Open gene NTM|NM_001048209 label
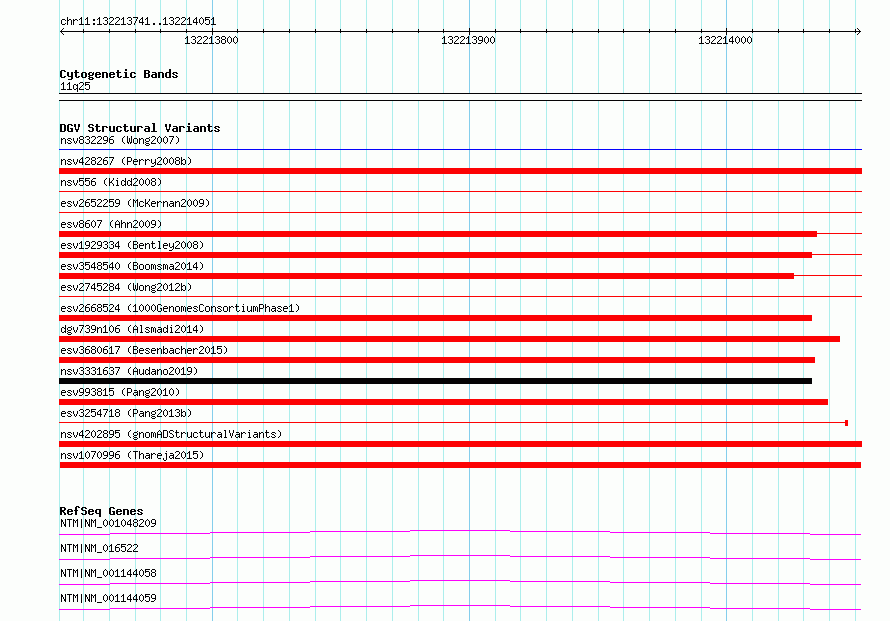The height and width of the screenshot is (621, 890). 108,523
